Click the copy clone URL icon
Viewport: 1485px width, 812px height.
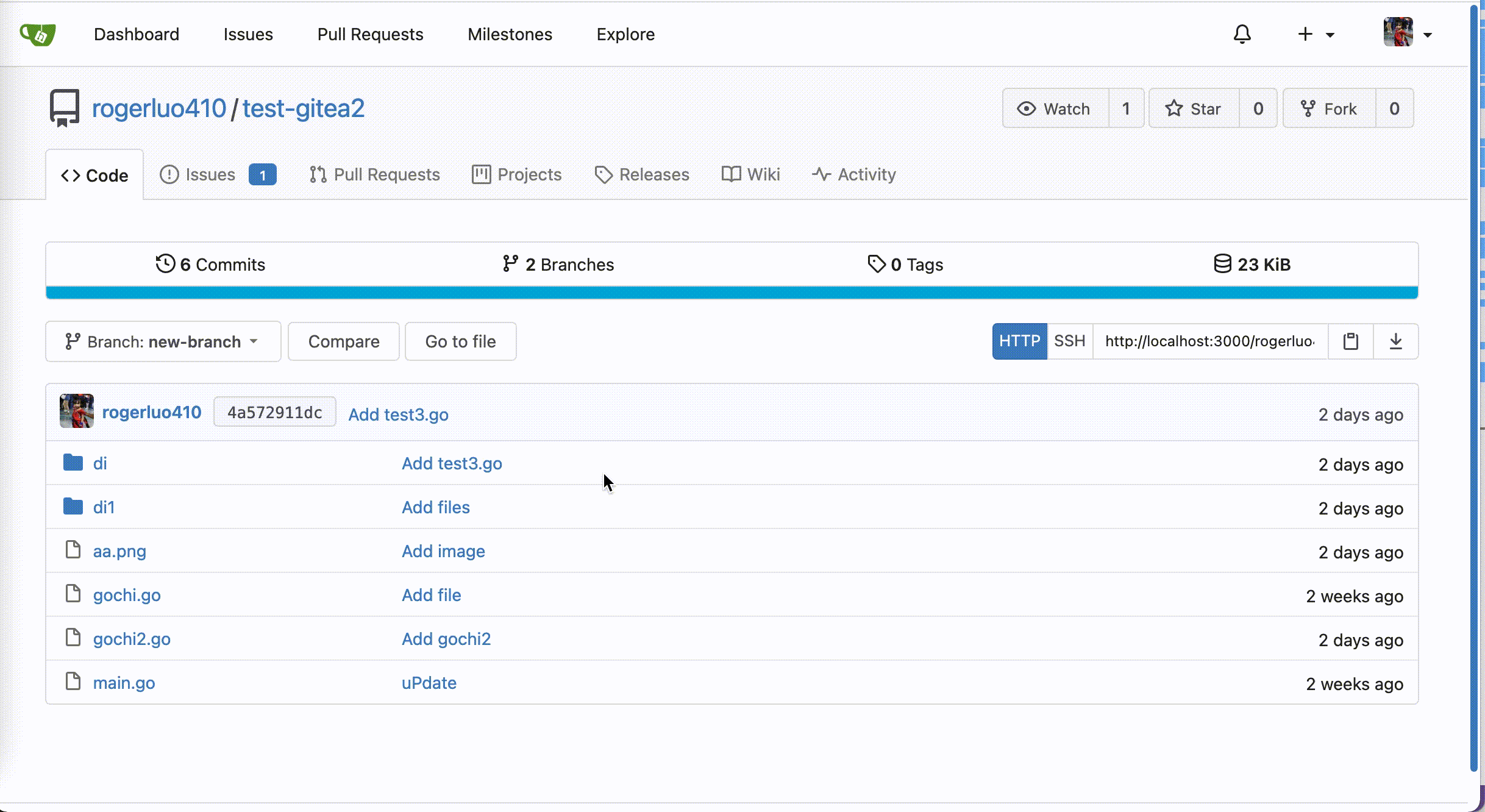[1351, 341]
